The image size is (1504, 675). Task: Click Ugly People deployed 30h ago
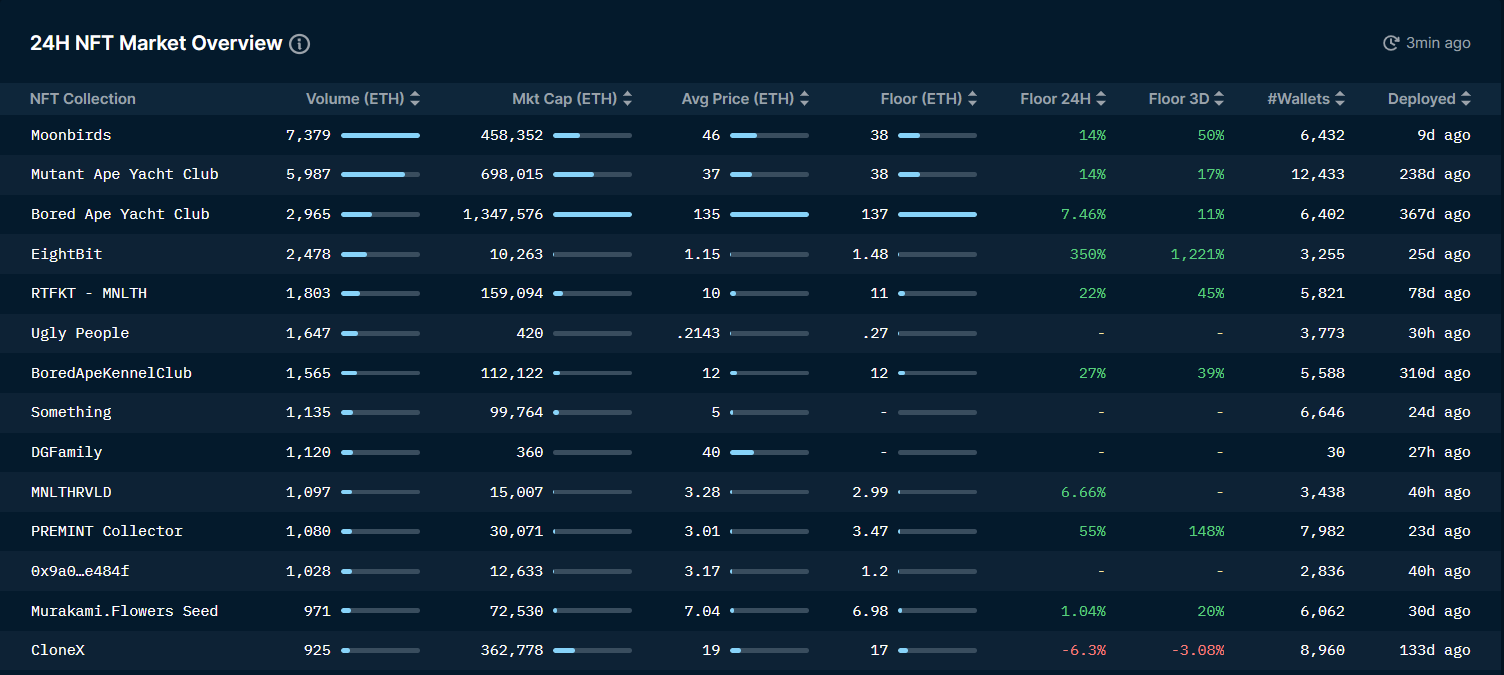click(x=1439, y=333)
